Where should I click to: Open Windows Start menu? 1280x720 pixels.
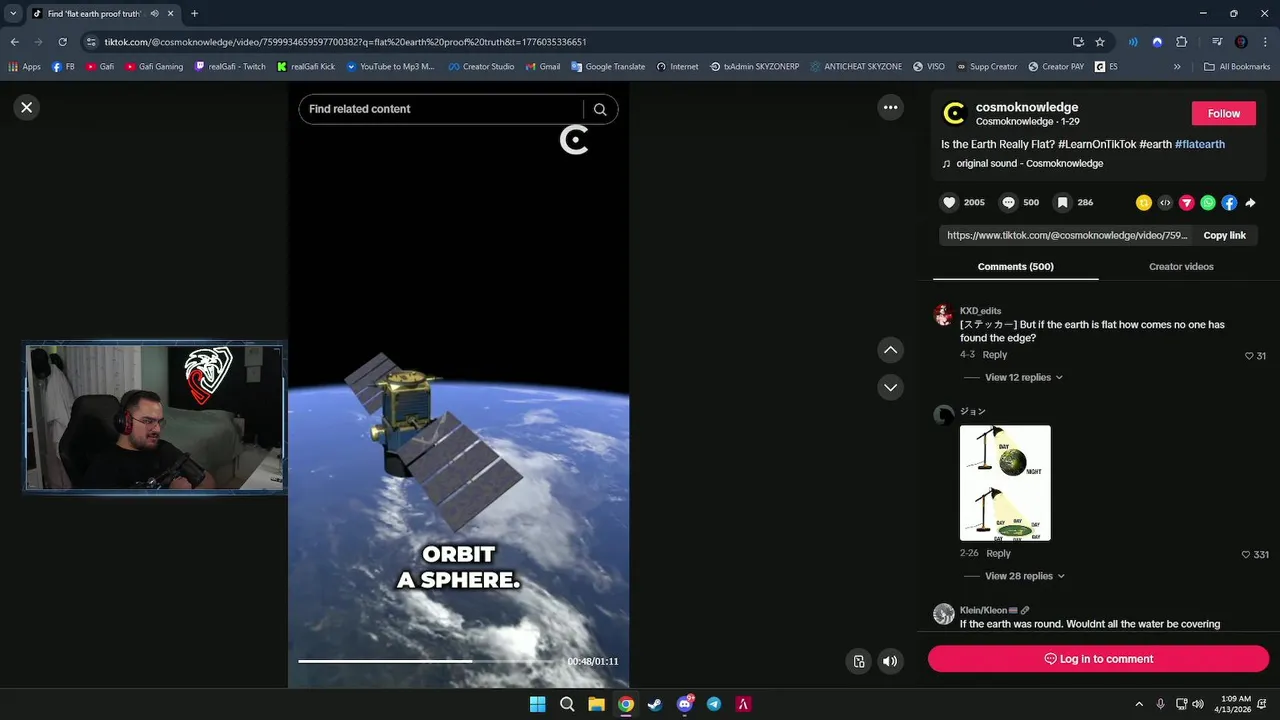coord(537,704)
